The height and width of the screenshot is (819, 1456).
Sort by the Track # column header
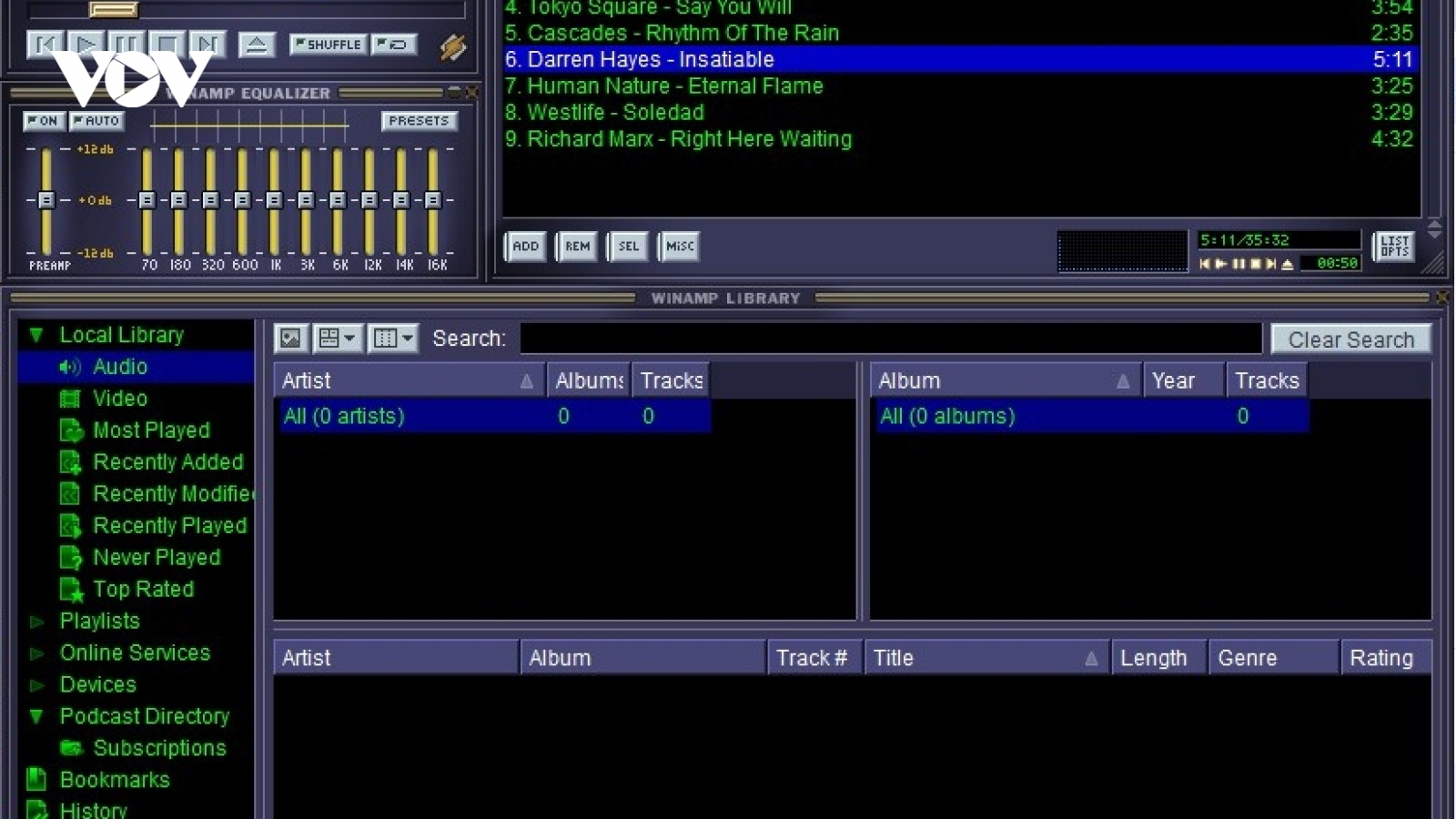coord(814,658)
